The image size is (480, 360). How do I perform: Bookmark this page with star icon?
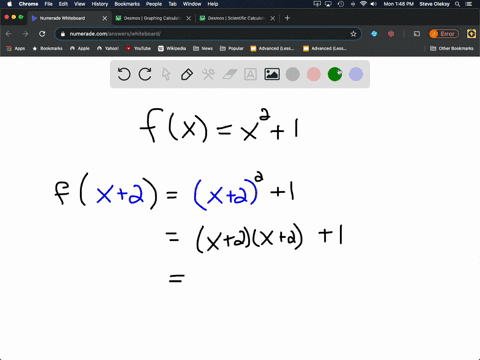pos(353,34)
